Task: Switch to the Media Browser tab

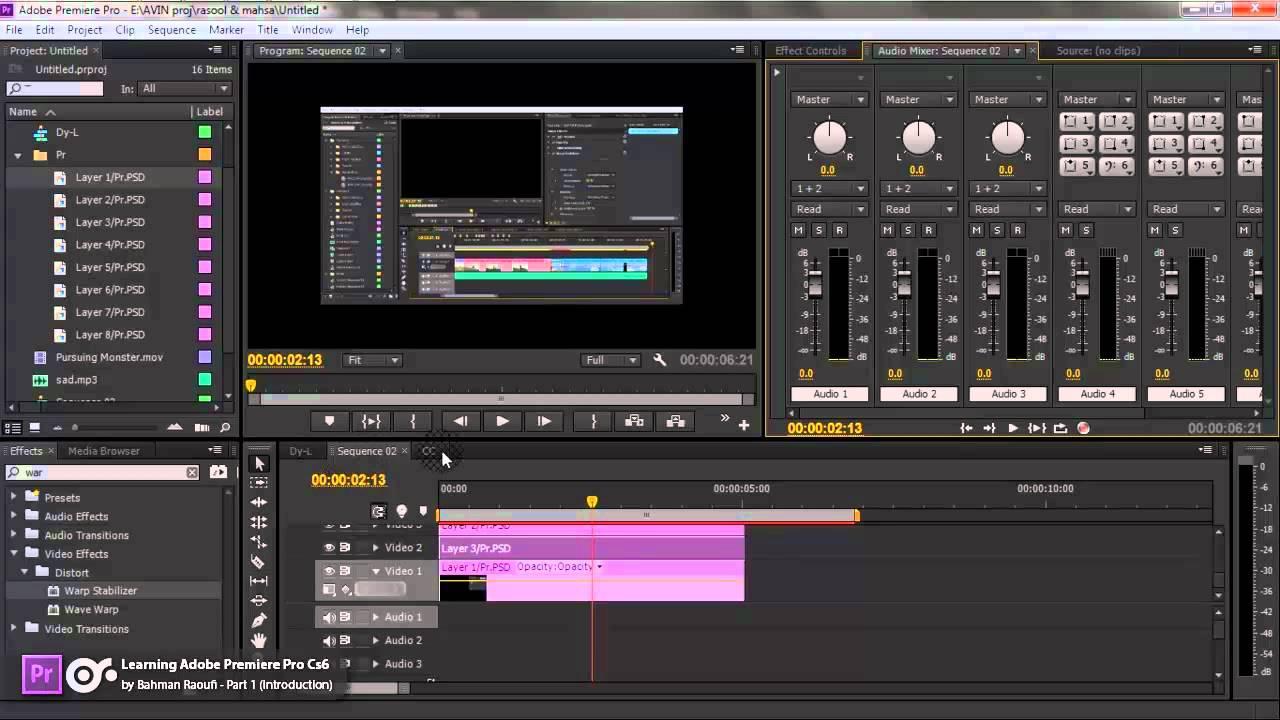Action: click(104, 451)
